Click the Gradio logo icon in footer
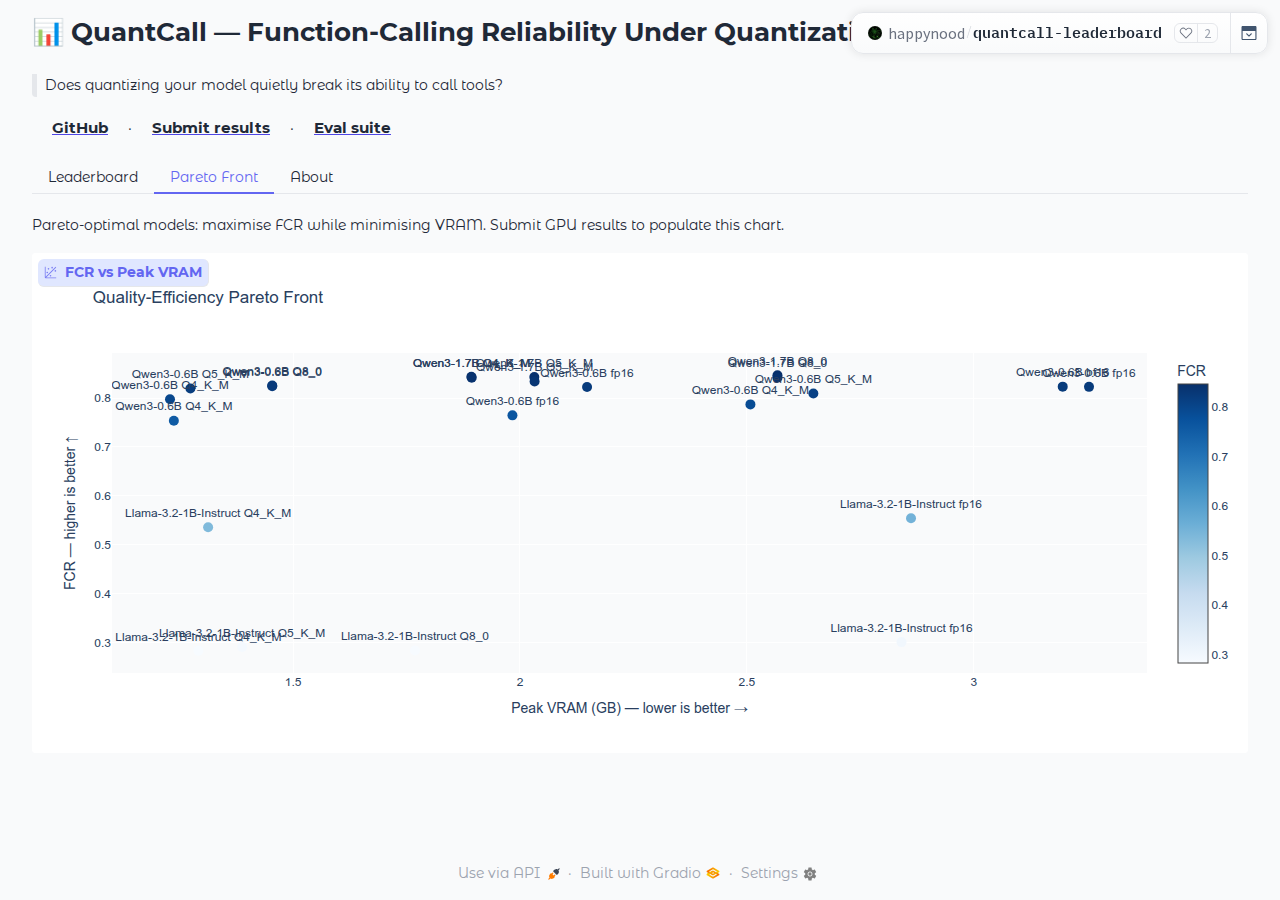 point(713,874)
